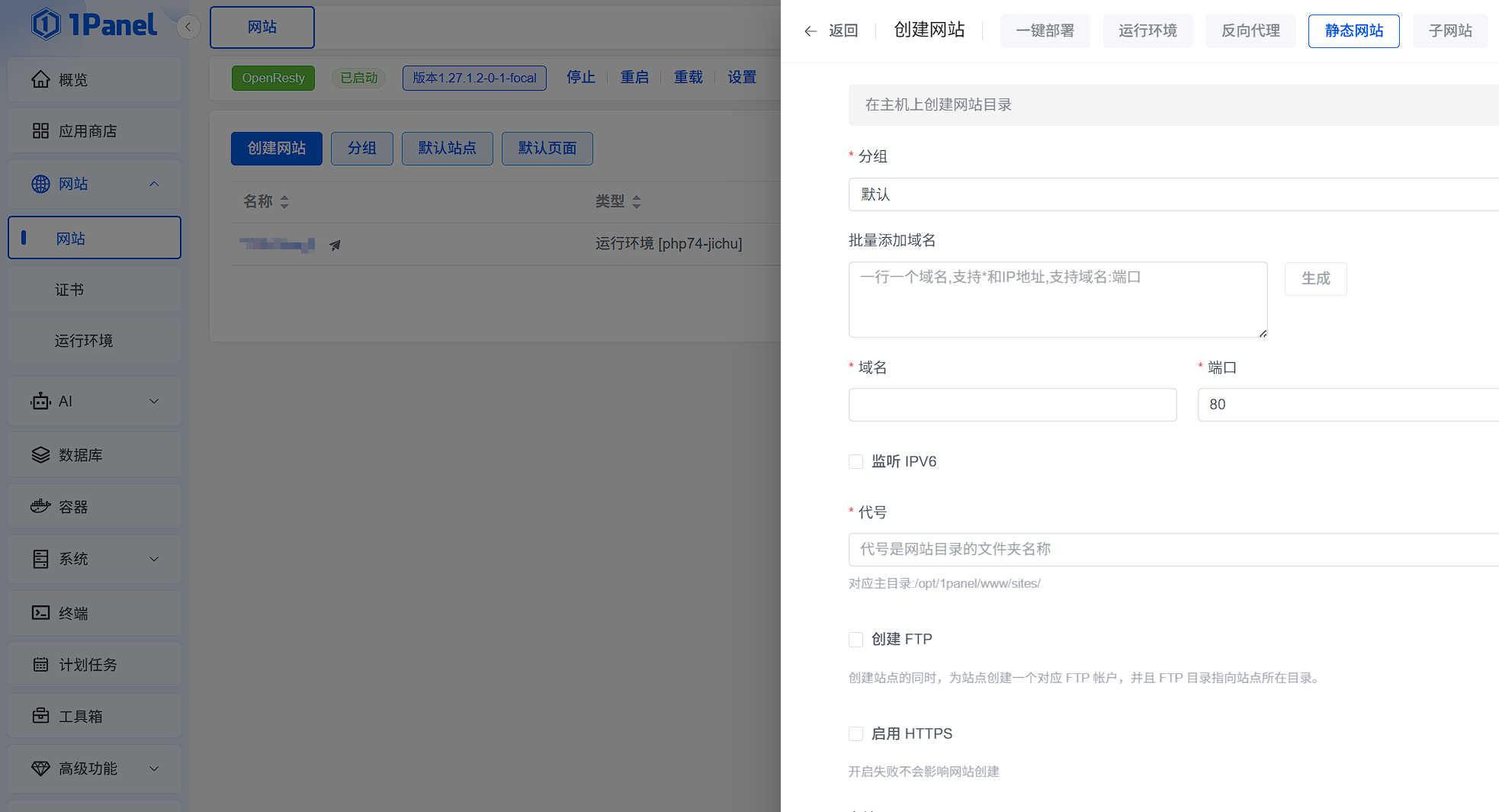Image resolution: width=1499 pixels, height=812 pixels.
Task: Collapse the sidebar with the arrow button
Action: click(x=188, y=27)
